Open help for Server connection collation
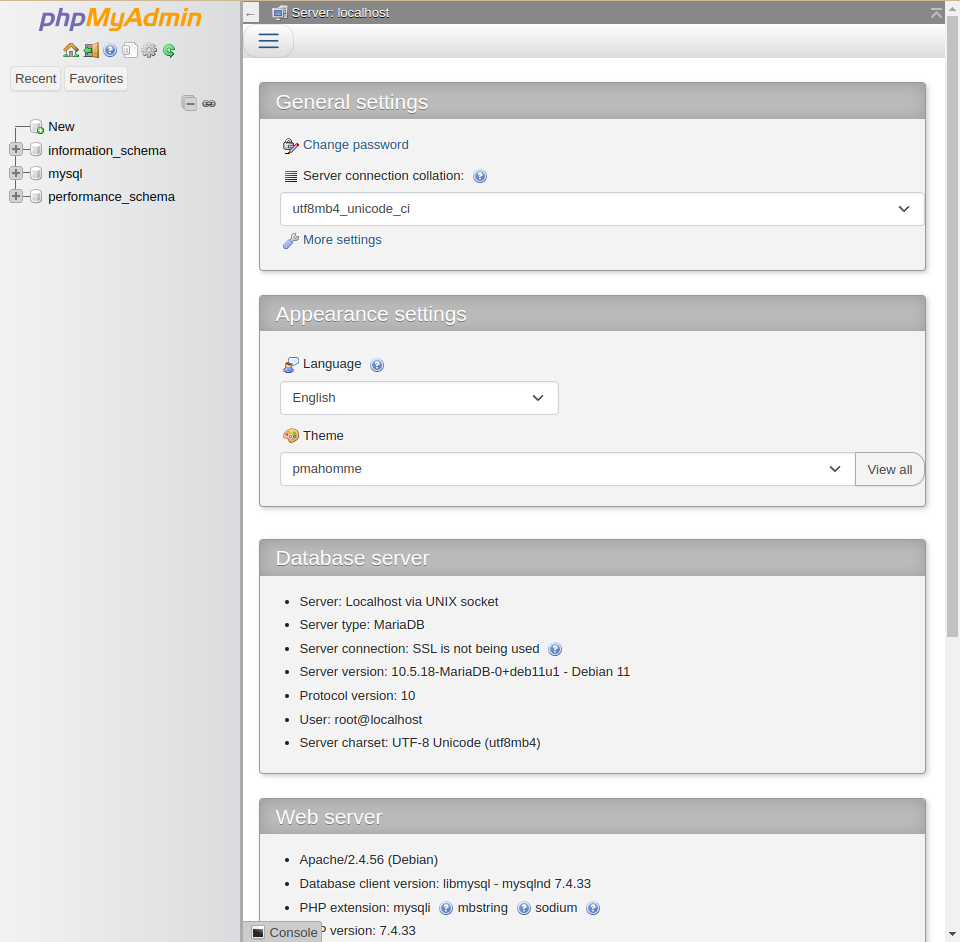This screenshot has height=942, width=960. tap(480, 176)
